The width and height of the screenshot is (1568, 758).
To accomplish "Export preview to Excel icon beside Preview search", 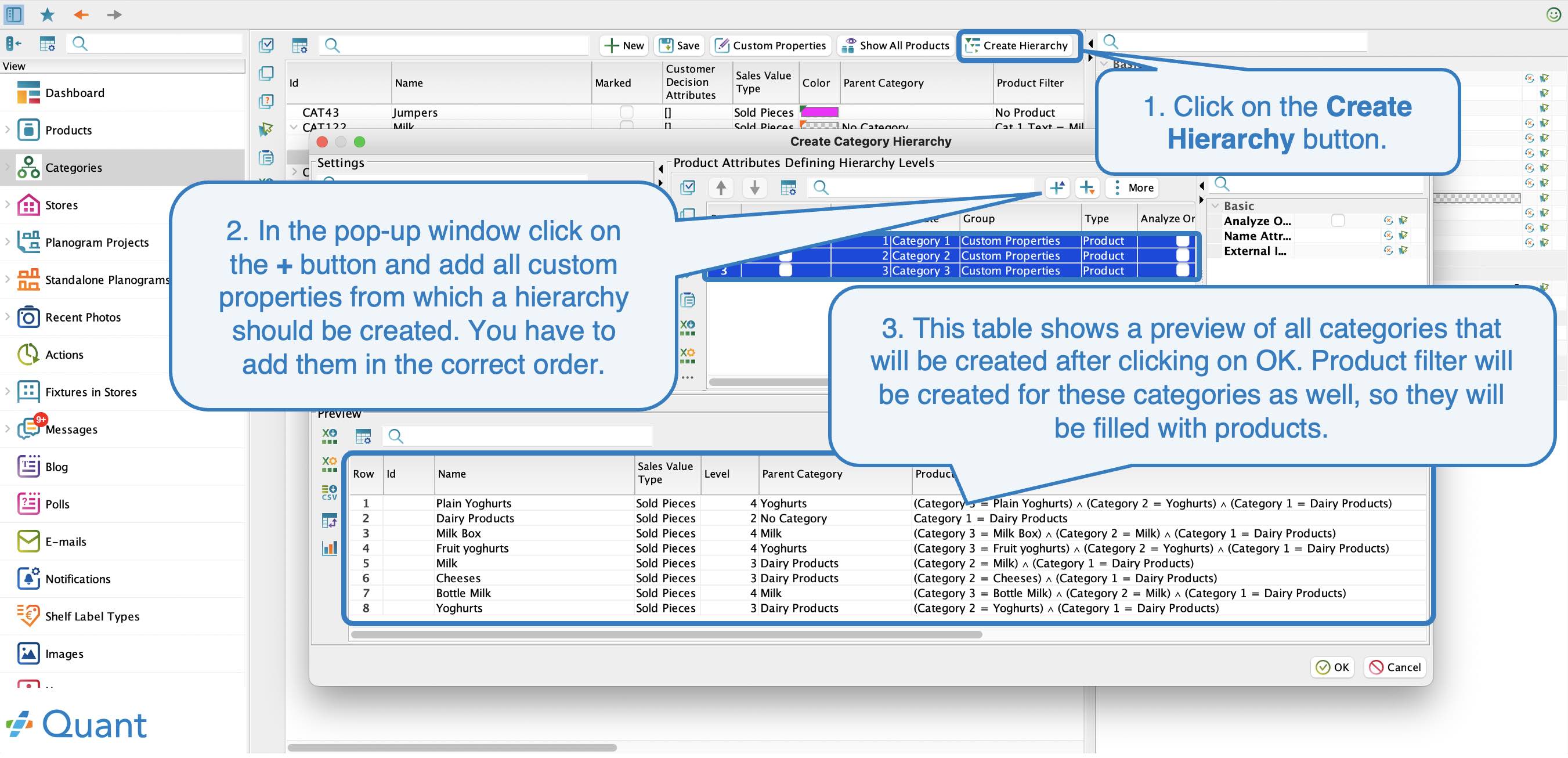I will point(329,438).
